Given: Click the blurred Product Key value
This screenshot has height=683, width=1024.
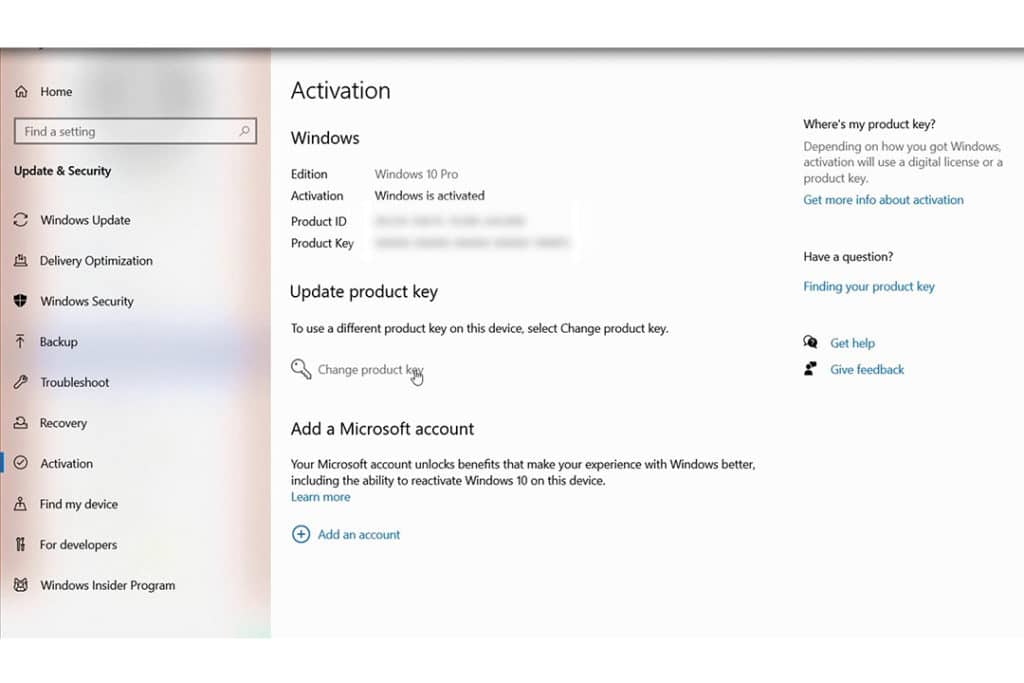Looking at the screenshot, I should (472, 243).
